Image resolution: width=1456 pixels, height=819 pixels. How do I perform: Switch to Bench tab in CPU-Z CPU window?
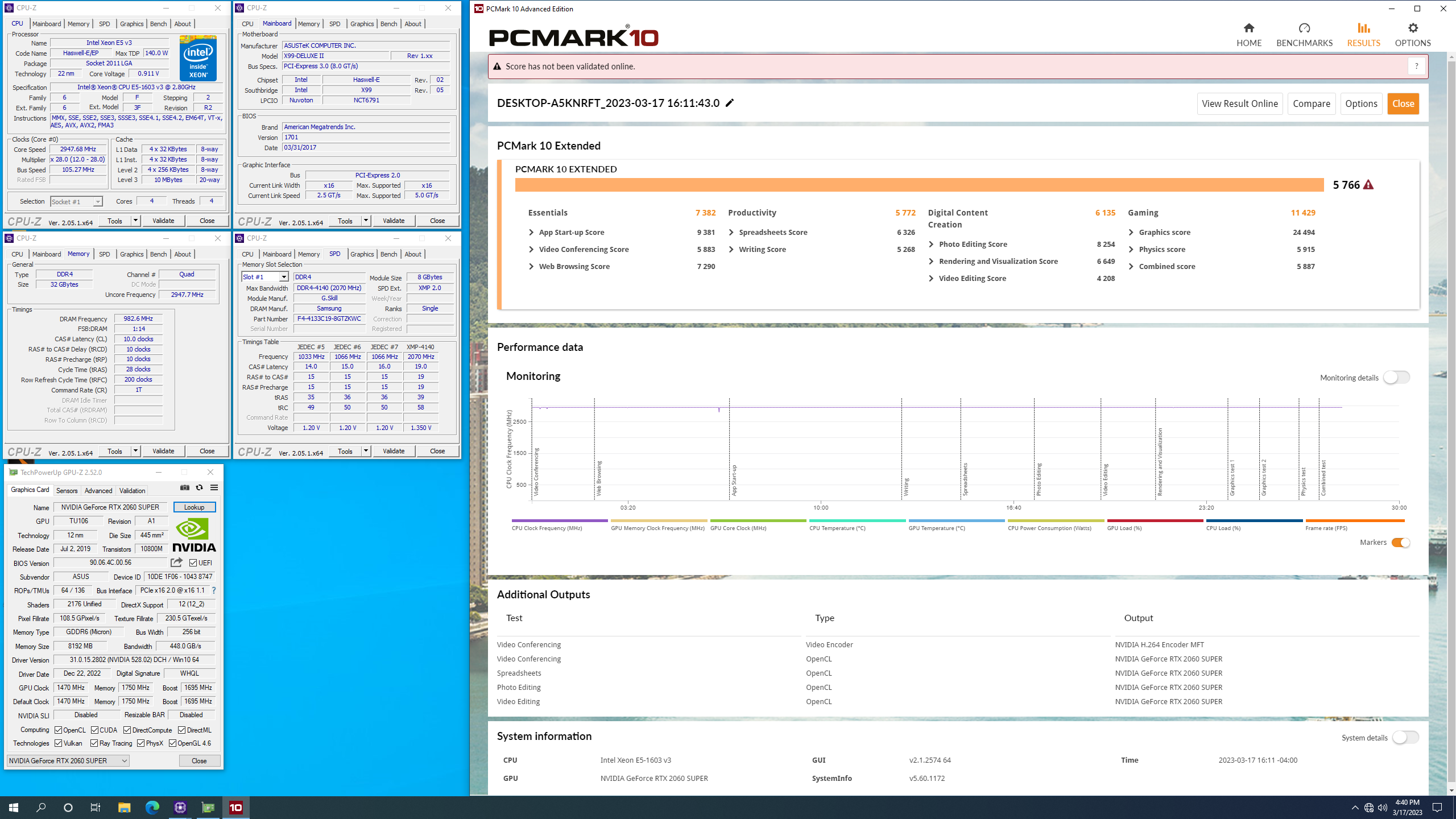(x=158, y=24)
